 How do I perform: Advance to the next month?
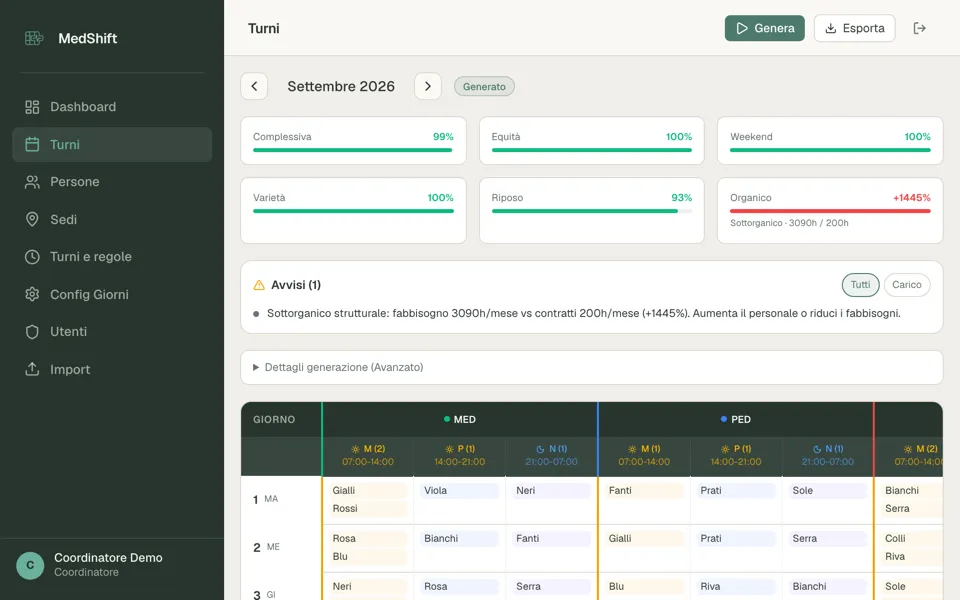tap(428, 86)
